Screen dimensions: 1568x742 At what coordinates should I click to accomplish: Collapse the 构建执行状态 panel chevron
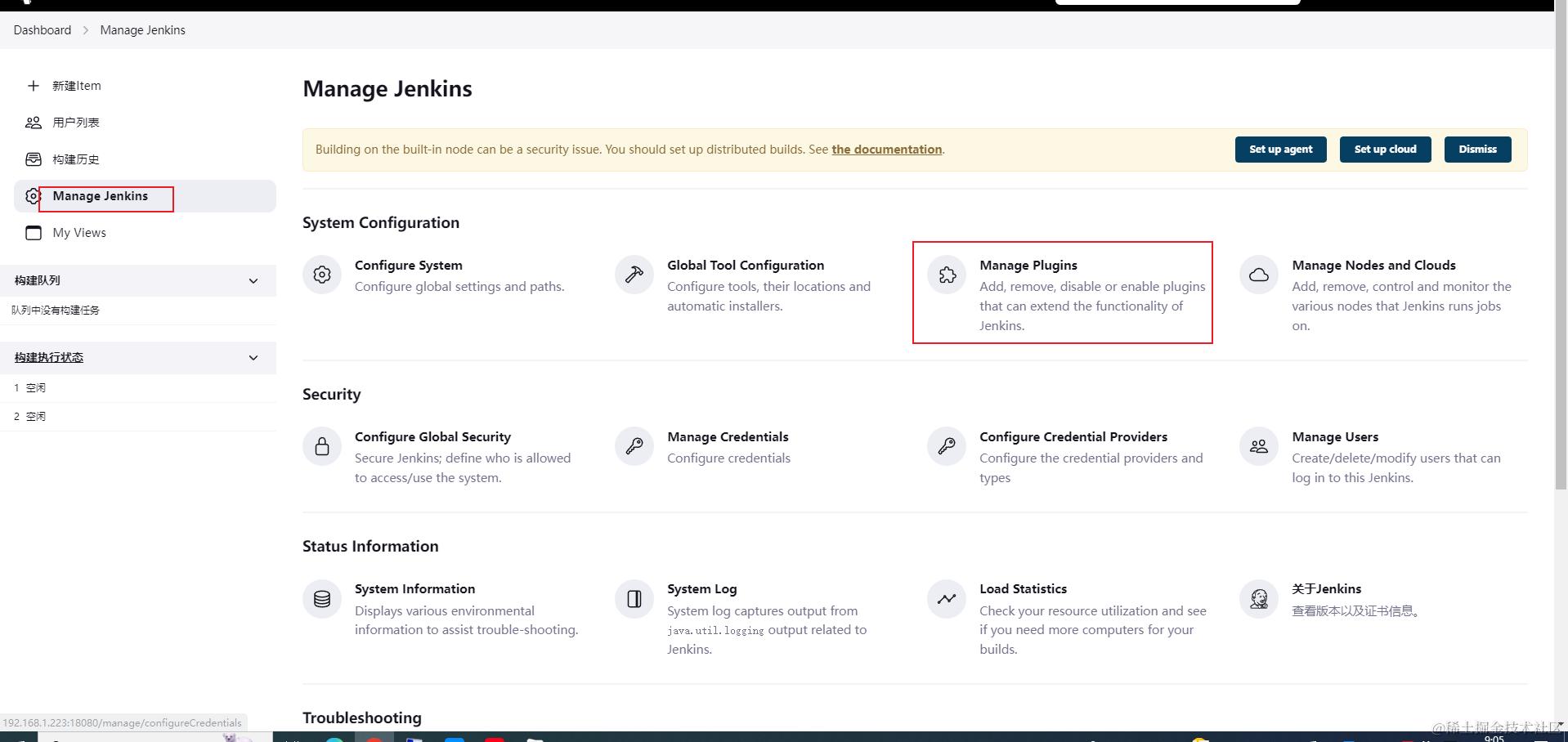[253, 358]
